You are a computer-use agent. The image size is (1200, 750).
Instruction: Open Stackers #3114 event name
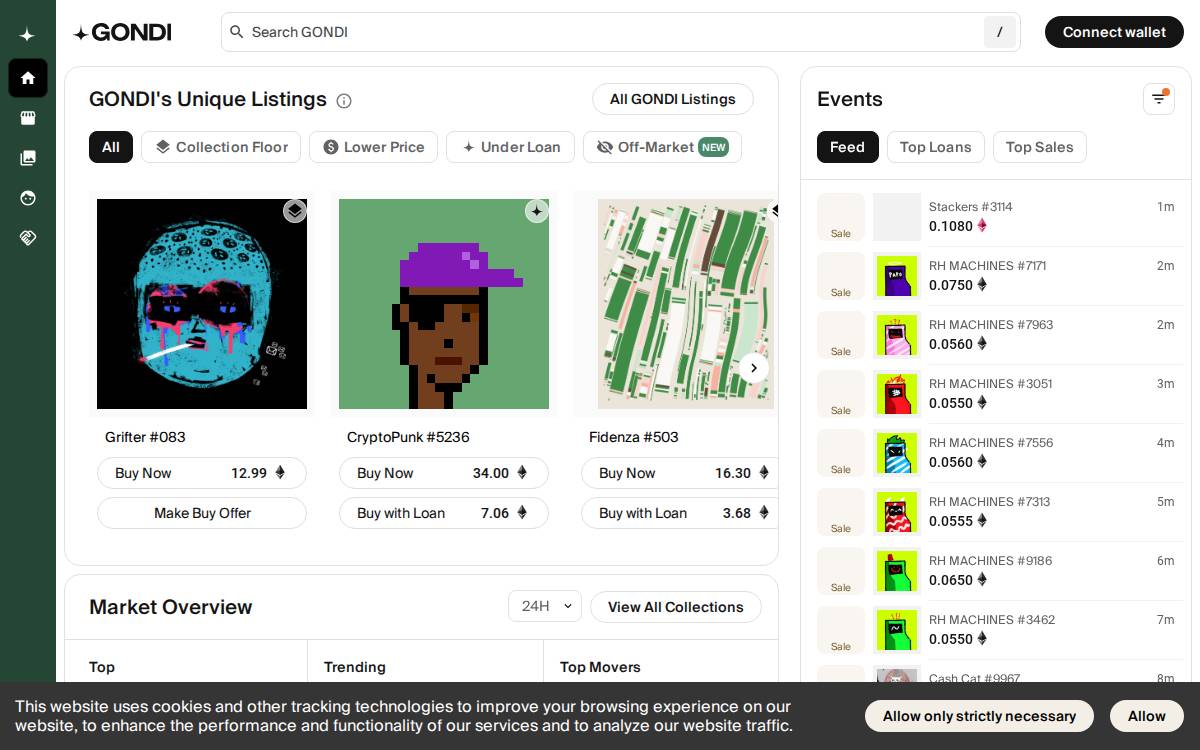[x=971, y=207]
